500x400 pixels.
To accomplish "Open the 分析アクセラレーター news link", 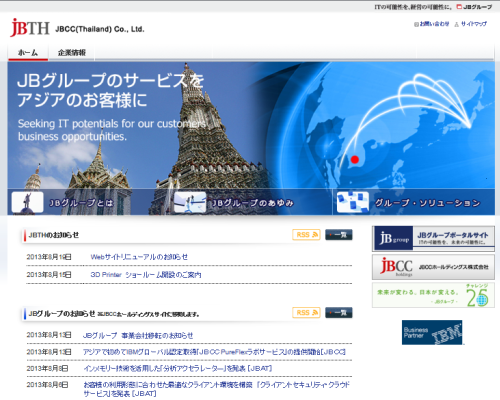I will (178, 368).
